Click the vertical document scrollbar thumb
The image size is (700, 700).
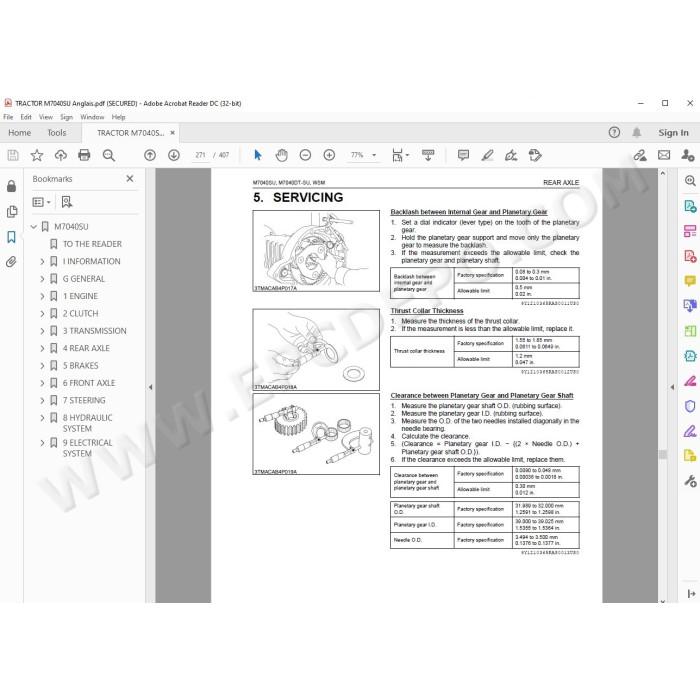(663, 454)
